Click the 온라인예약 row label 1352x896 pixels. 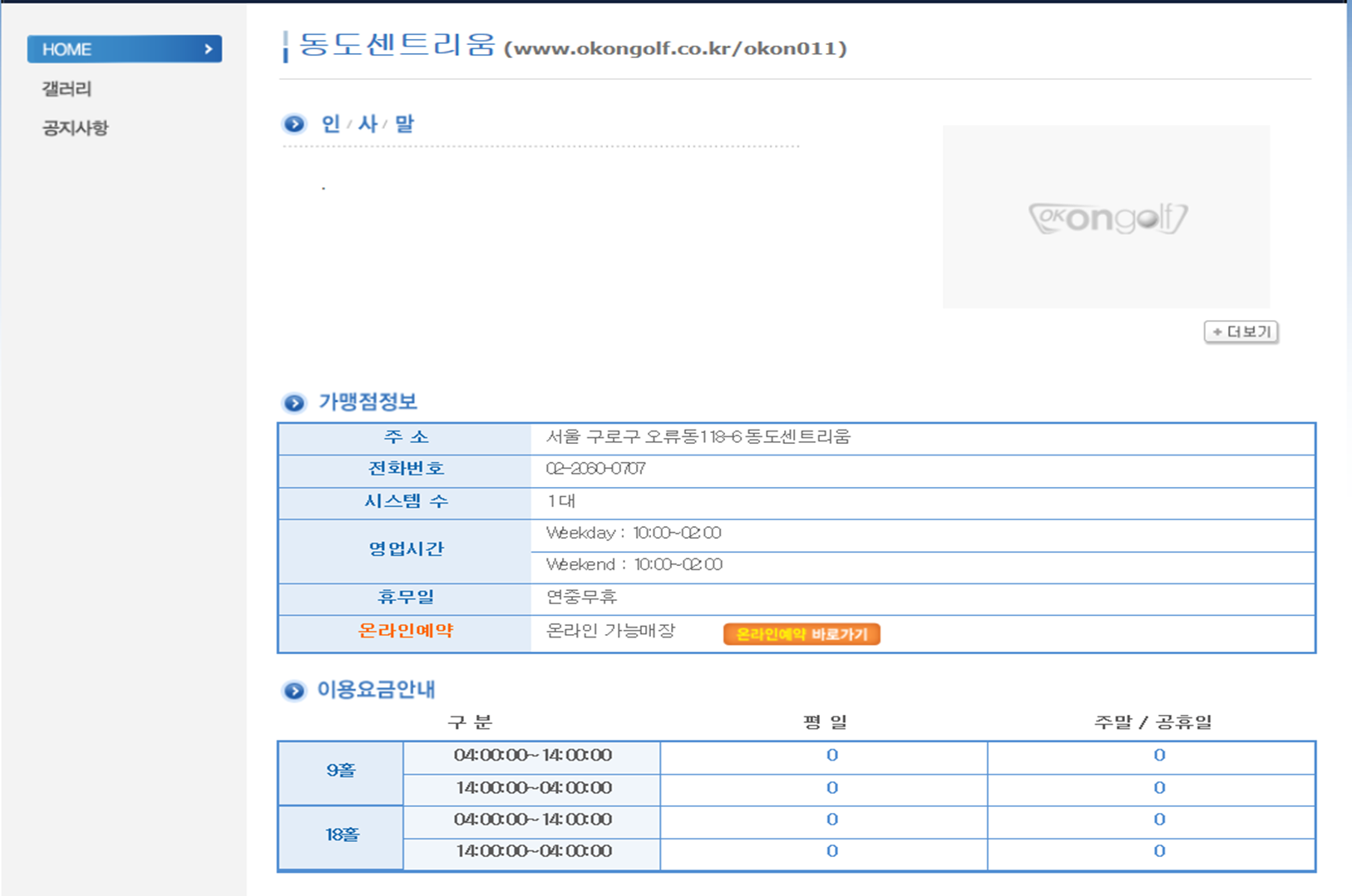click(x=405, y=631)
